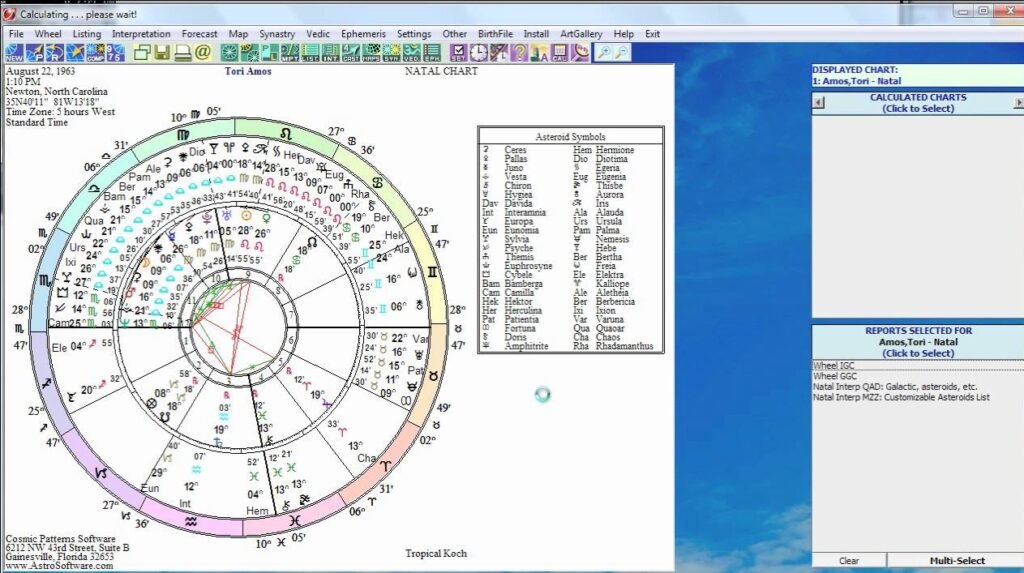Click the overlapping windows toolbar icon
This screenshot has height=573, width=1024.
tap(142, 53)
